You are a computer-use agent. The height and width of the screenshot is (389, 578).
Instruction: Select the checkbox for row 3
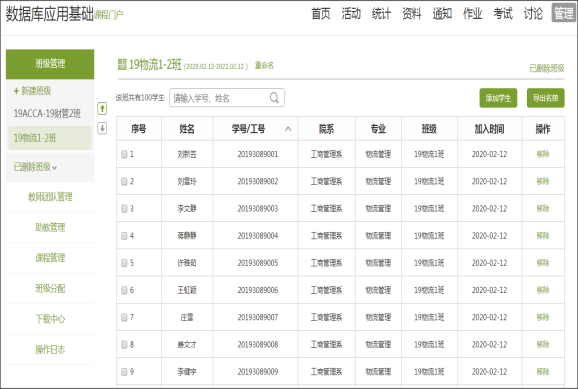pos(124,209)
